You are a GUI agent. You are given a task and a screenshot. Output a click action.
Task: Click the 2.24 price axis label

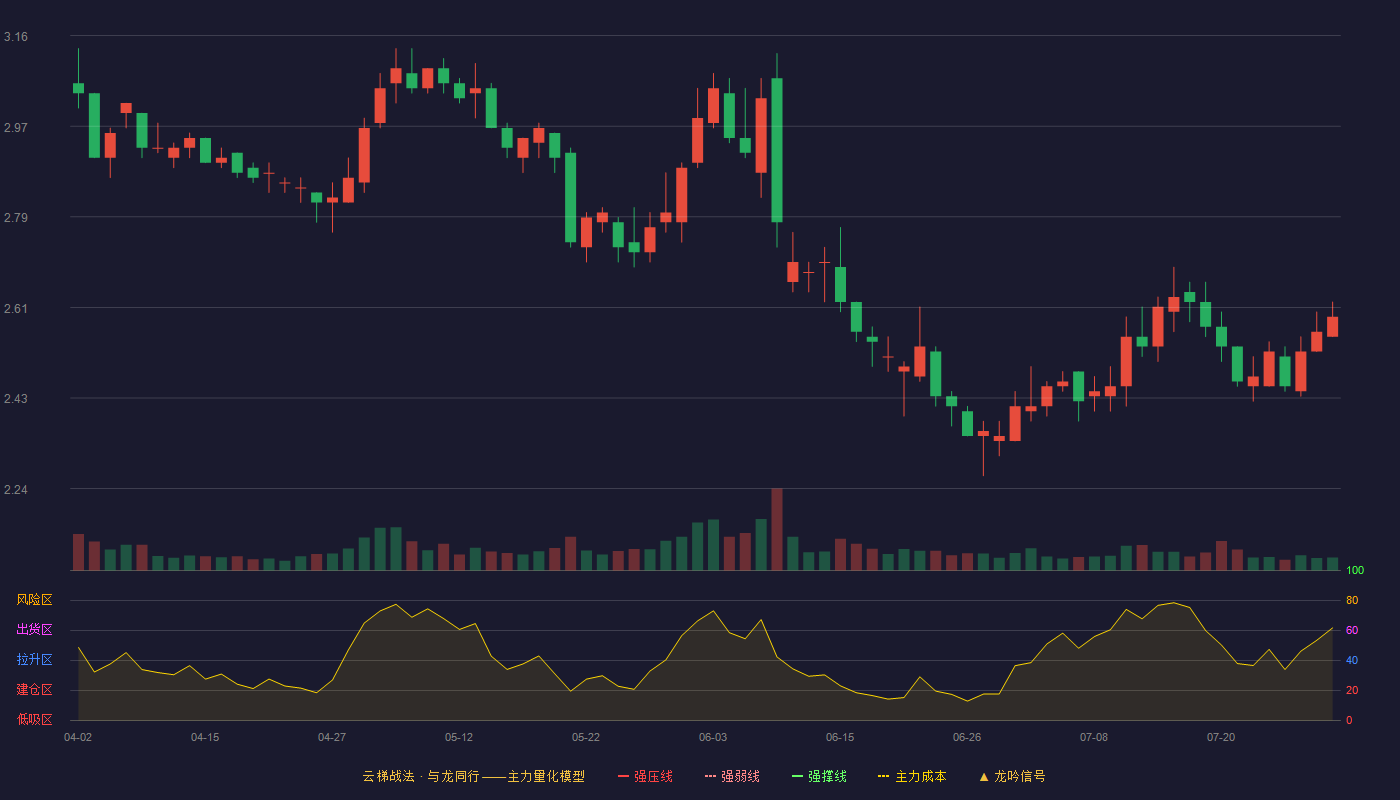click(16, 489)
